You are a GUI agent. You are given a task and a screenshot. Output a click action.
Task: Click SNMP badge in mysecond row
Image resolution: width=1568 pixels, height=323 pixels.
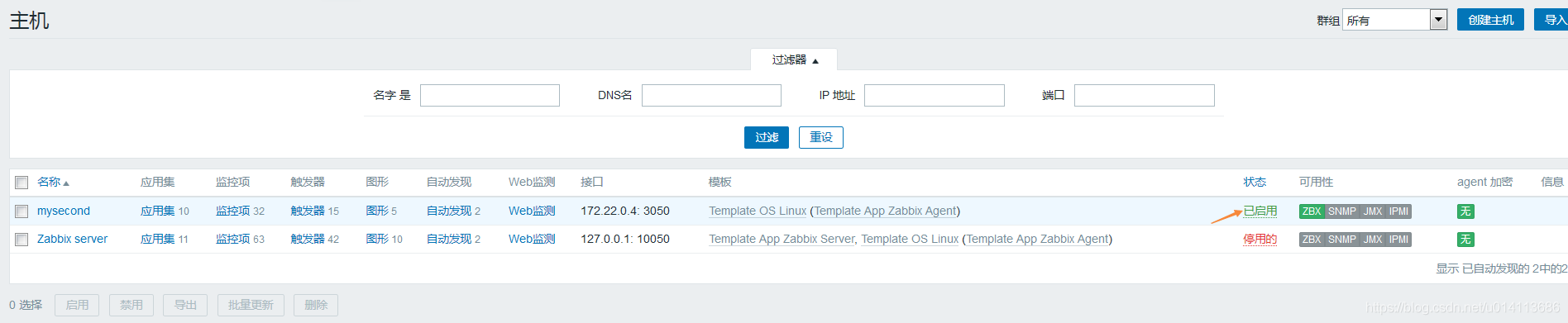pyautogui.click(x=1342, y=211)
